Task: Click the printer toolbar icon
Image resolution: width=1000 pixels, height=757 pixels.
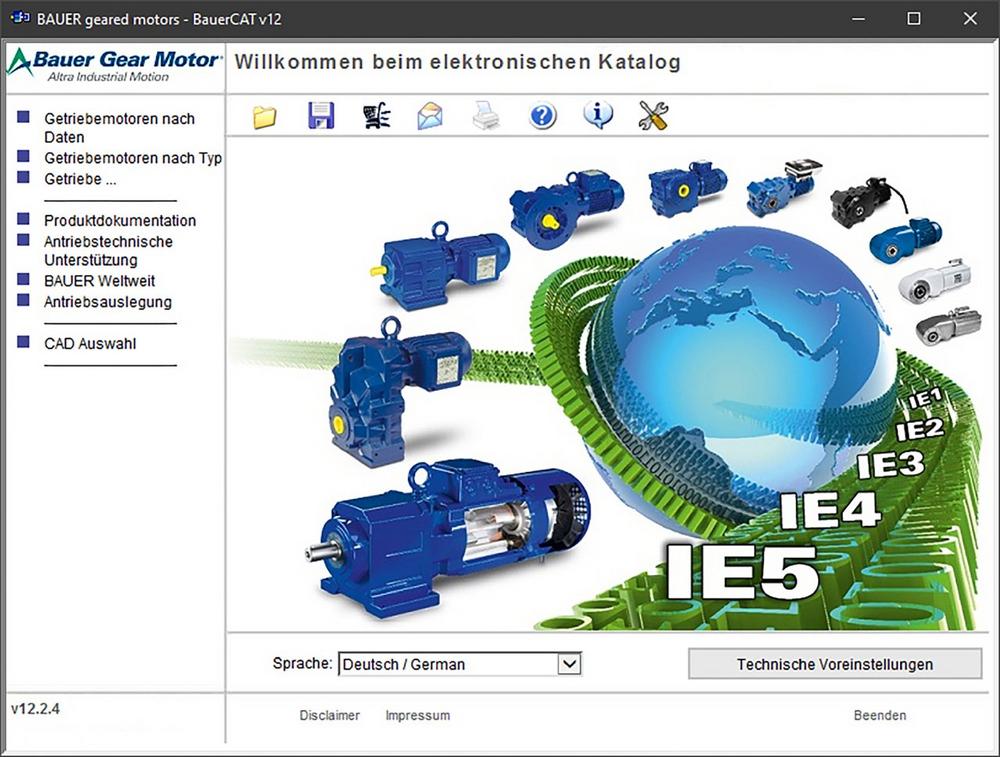Action: click(486, 117)
